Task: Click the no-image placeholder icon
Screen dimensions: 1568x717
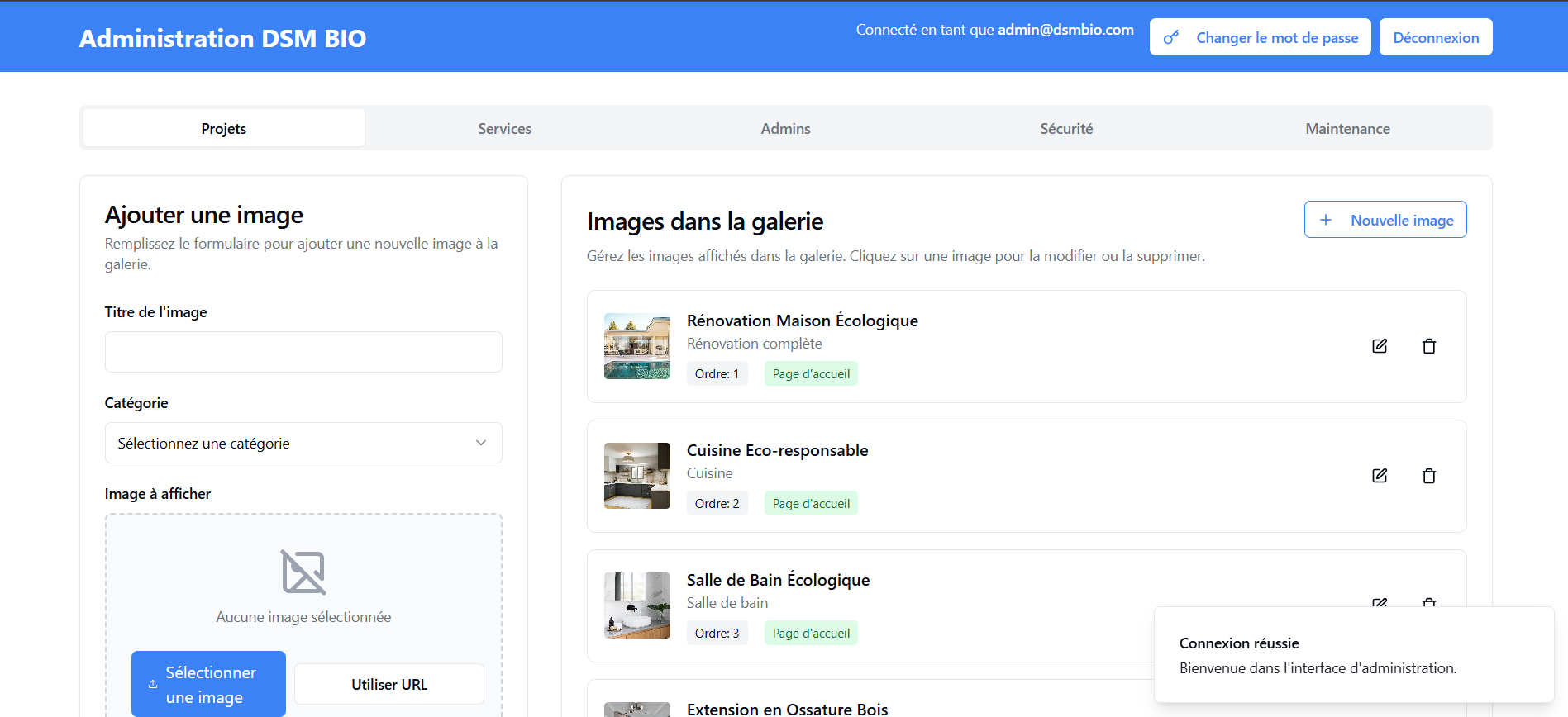Action: (303, 572)
